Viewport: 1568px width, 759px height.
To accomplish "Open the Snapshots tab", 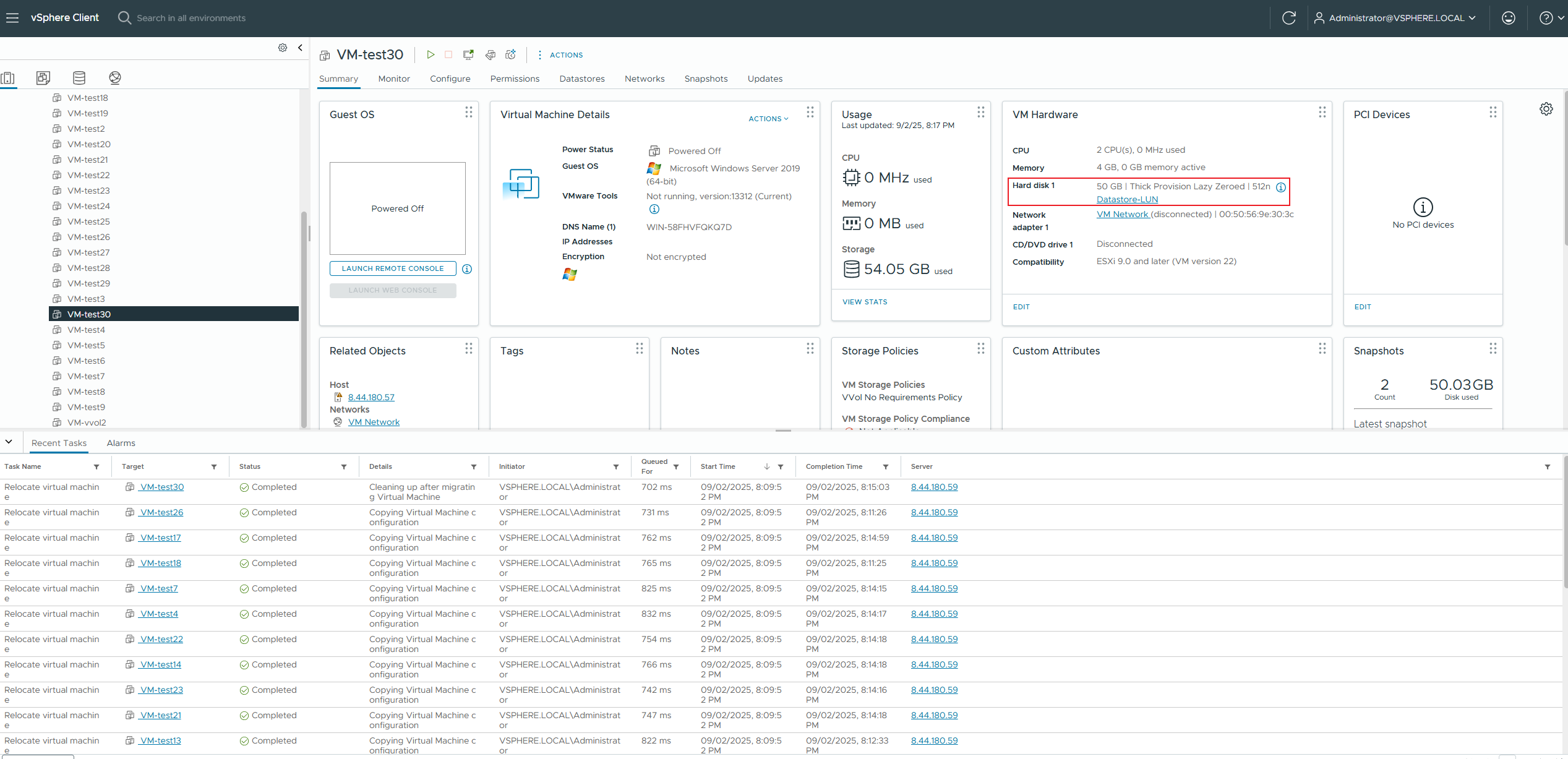I will tap(706, 79).
